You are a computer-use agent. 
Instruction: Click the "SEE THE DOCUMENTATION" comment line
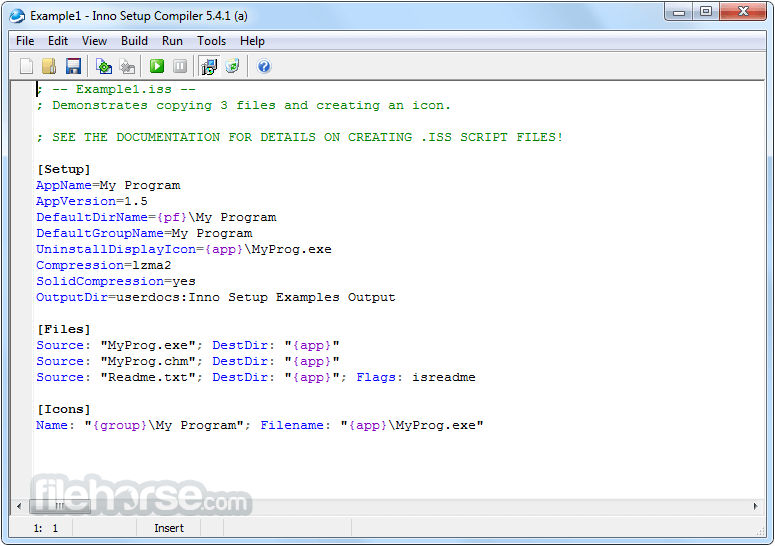(x=300, y=137)
